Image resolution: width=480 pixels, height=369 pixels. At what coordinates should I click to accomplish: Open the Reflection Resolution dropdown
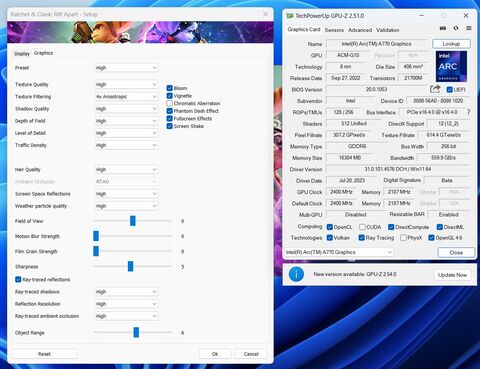pos(126,304)
